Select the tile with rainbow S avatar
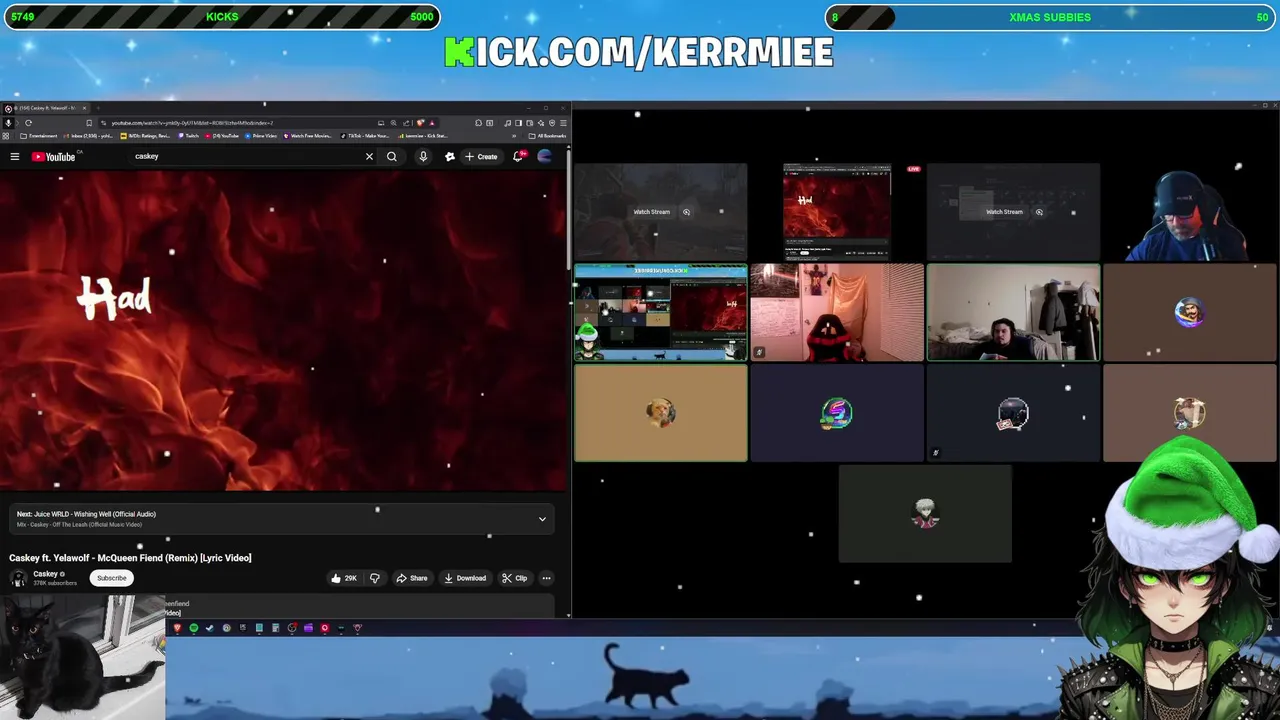 pyautogui.click(x=837, y=413)
